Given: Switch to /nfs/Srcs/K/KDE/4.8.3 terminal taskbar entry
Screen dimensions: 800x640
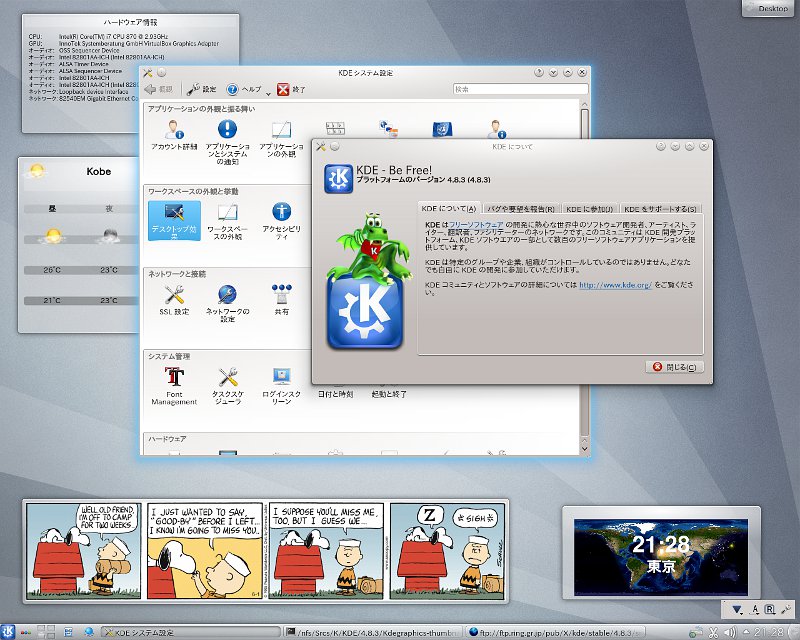Looking at the screenshot, I should click(x=373, y=632).
